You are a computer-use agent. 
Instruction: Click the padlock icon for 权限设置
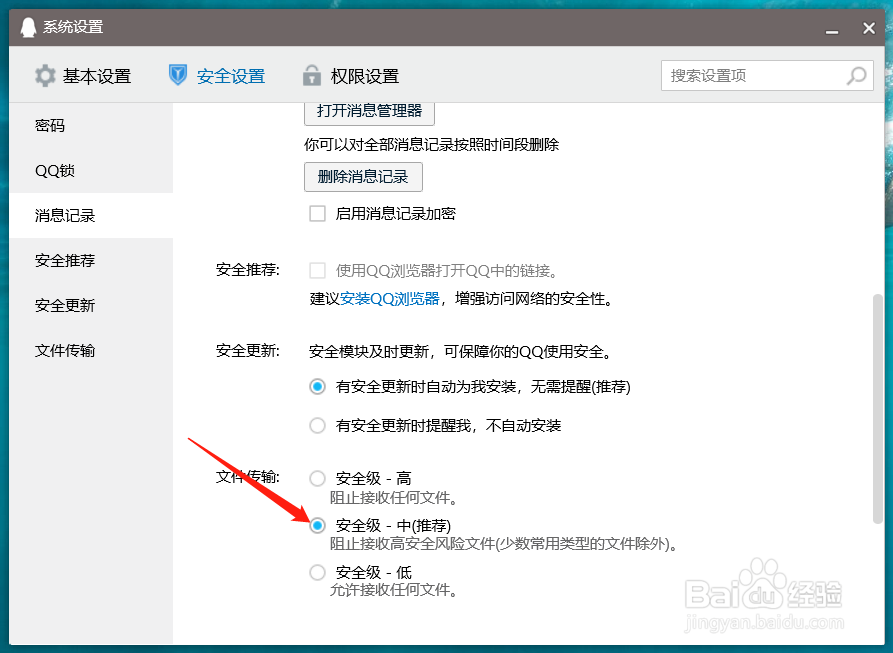click(x=312, y=75)
